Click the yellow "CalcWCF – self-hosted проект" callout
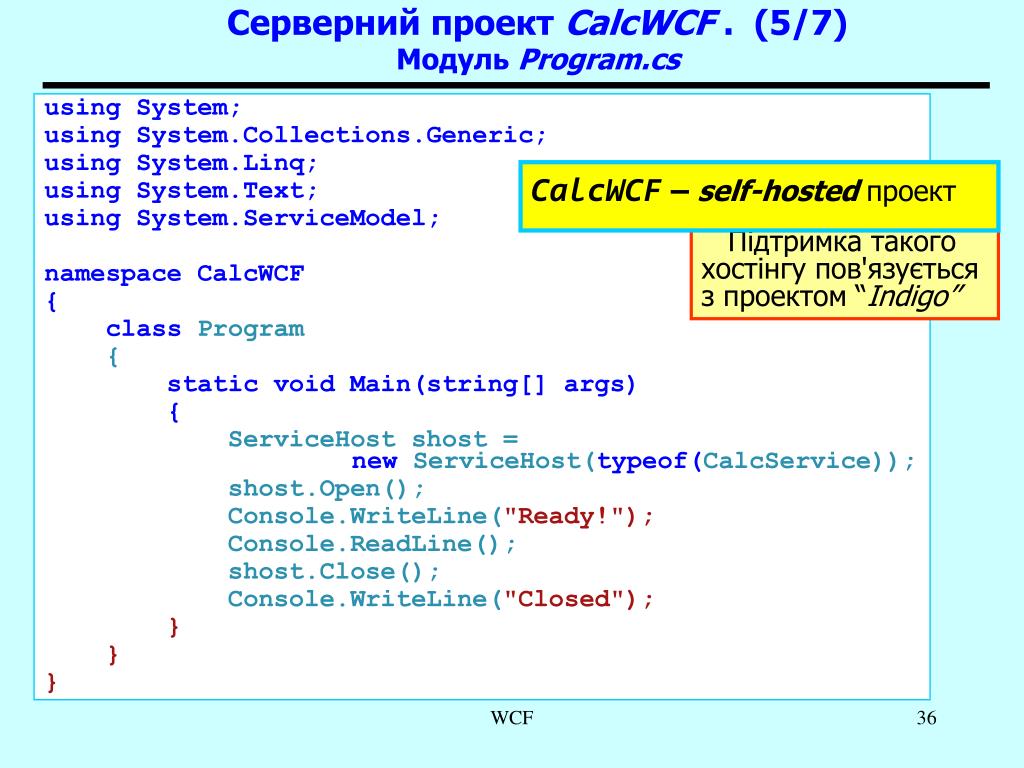Screen dimensions: 1024x768 coord(760,196)
